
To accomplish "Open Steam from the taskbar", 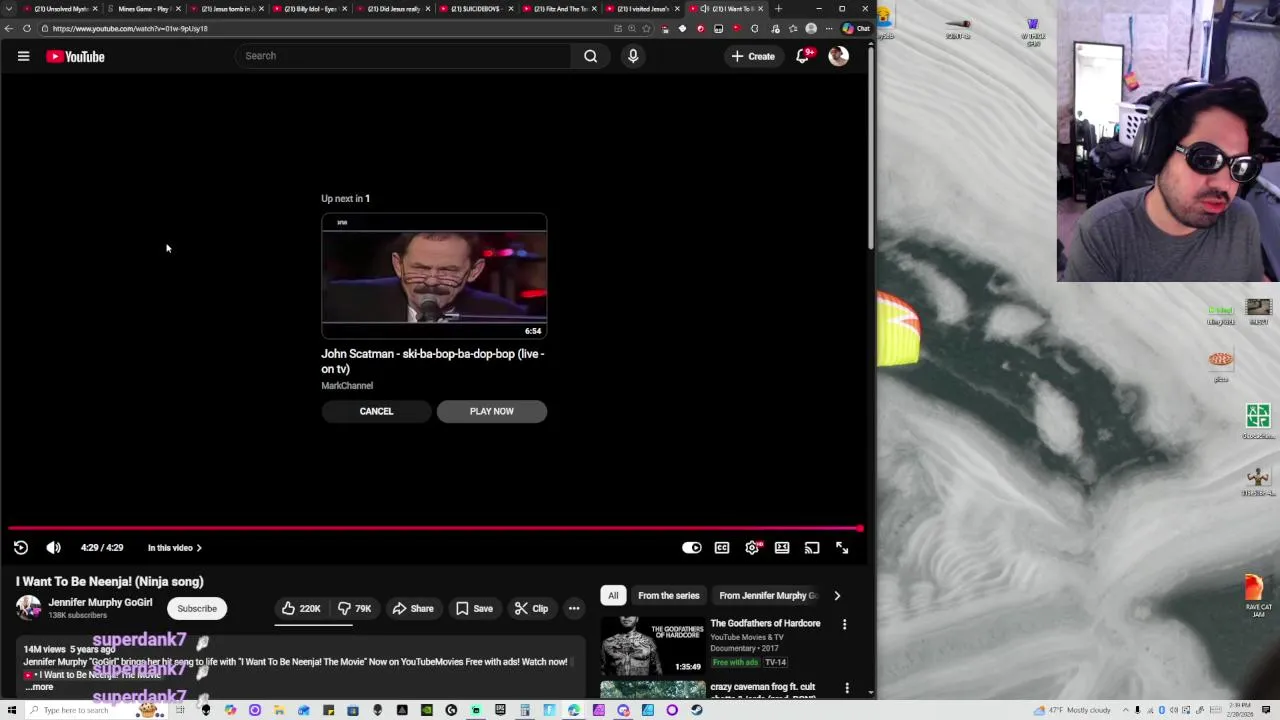I will tap(697, 710).
